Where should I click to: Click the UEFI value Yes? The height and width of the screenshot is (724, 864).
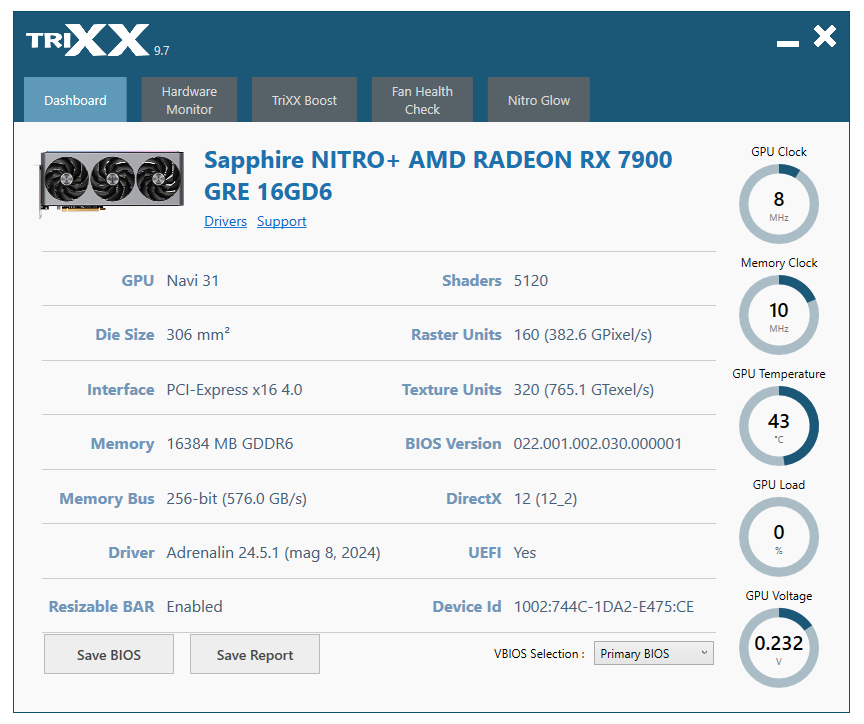pyautogui.click(x=525, y=553)
